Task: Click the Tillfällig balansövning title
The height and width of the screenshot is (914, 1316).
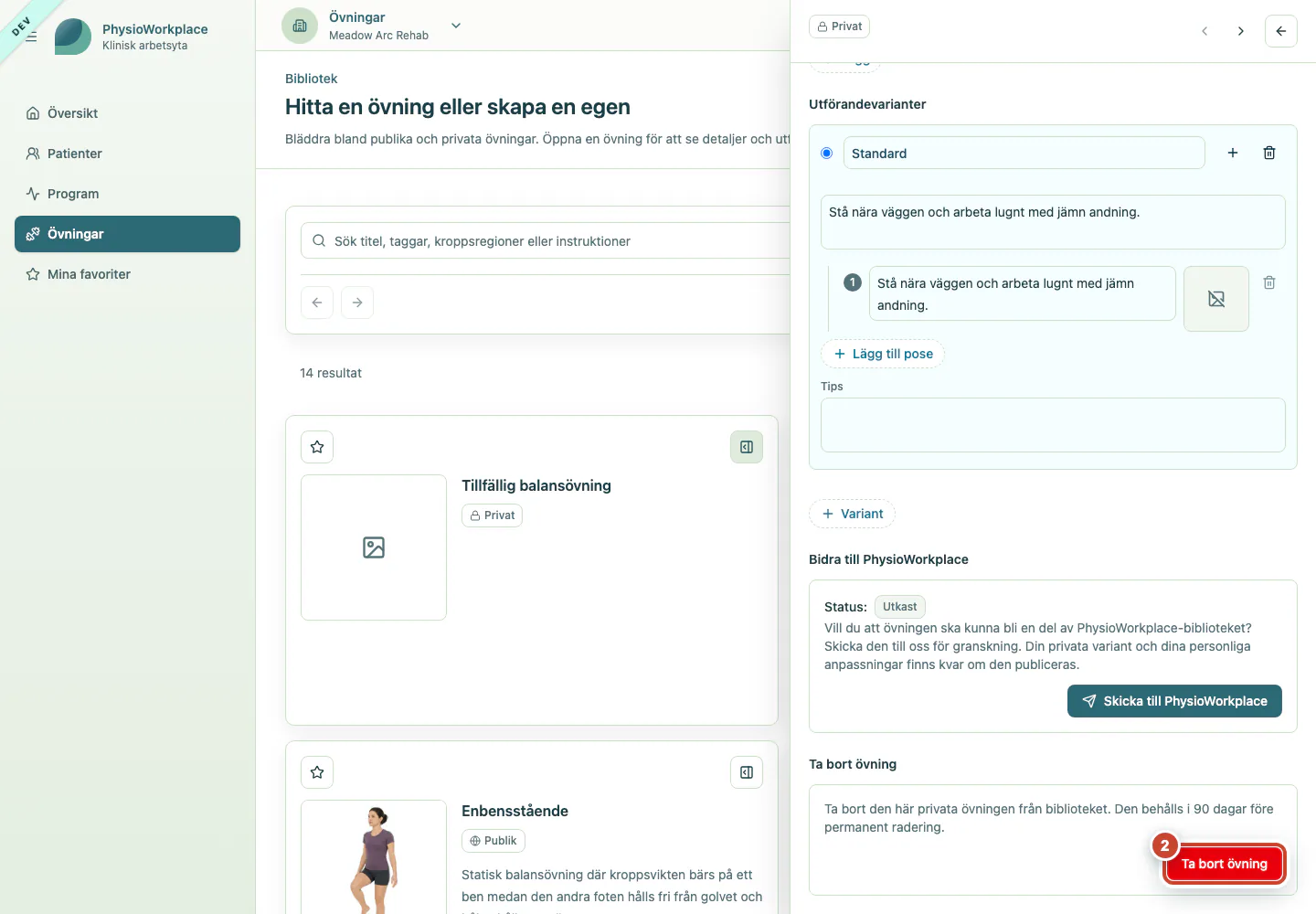Action: (536, 485)
